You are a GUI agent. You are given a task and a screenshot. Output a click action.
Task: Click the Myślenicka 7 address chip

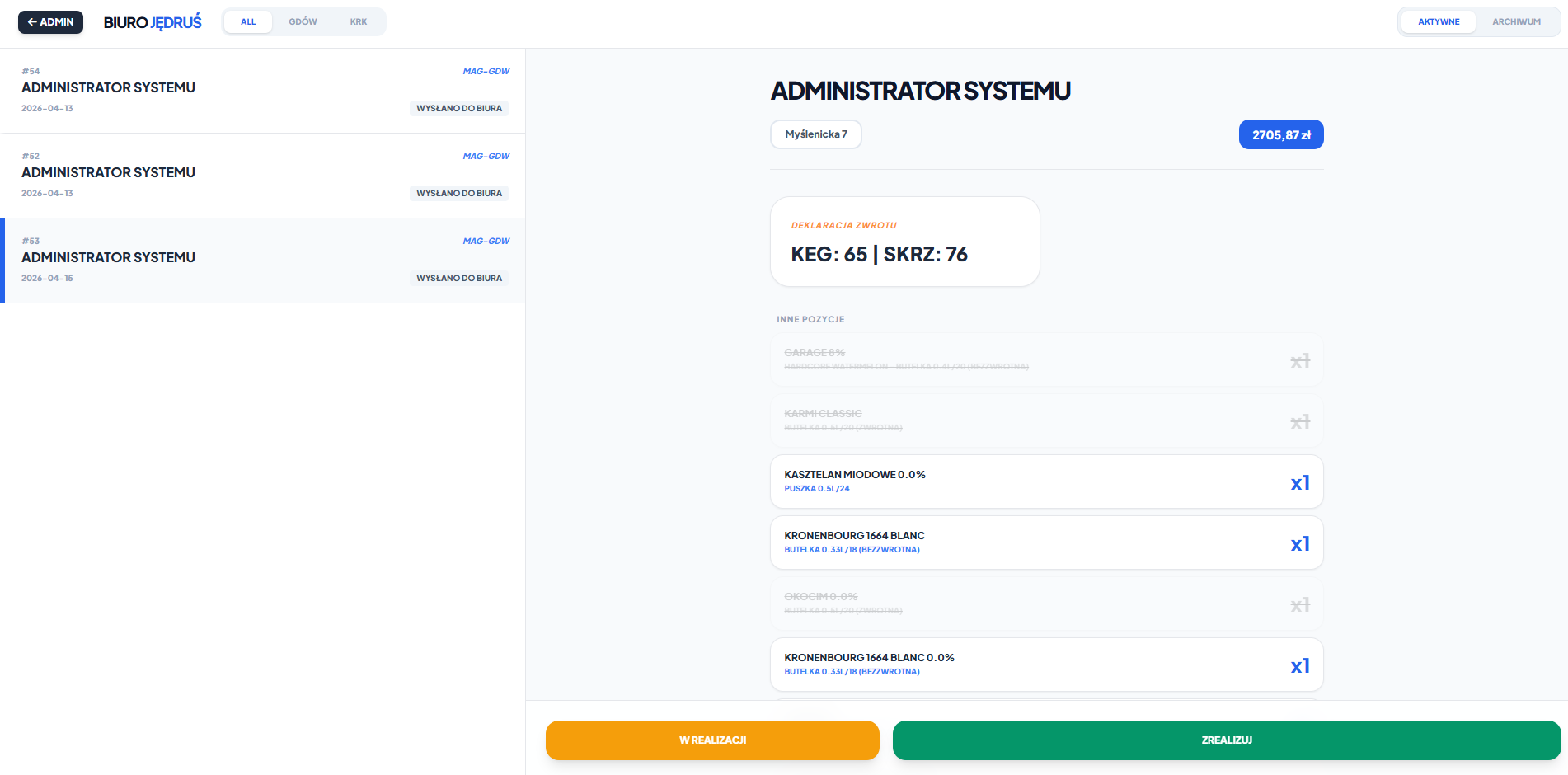815,134
